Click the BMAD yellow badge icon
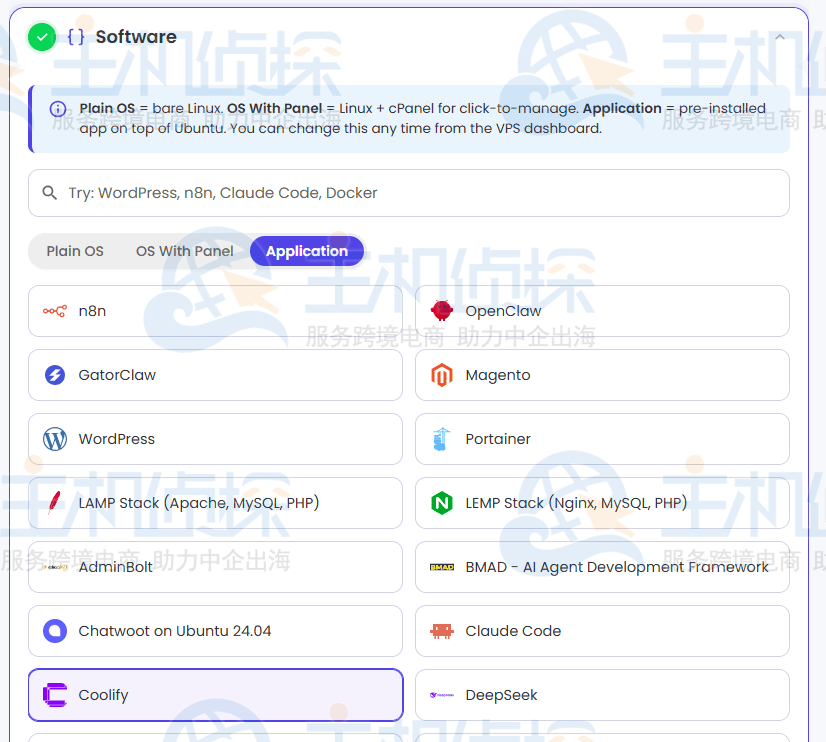The image size is (826, 742). (x=441, y=567)
